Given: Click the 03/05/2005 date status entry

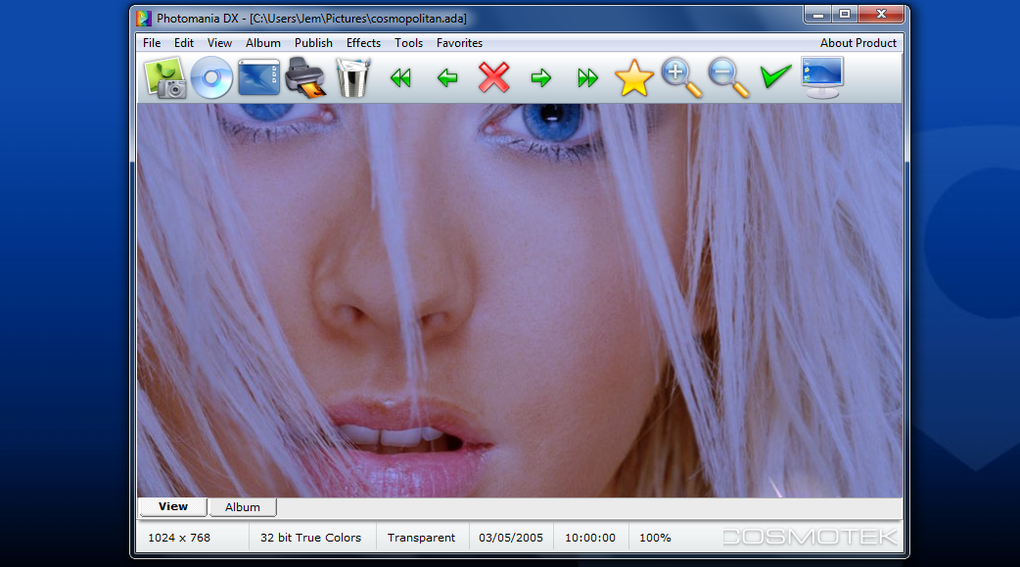Looking at the screenshot, I should click(x=511, y=538).
